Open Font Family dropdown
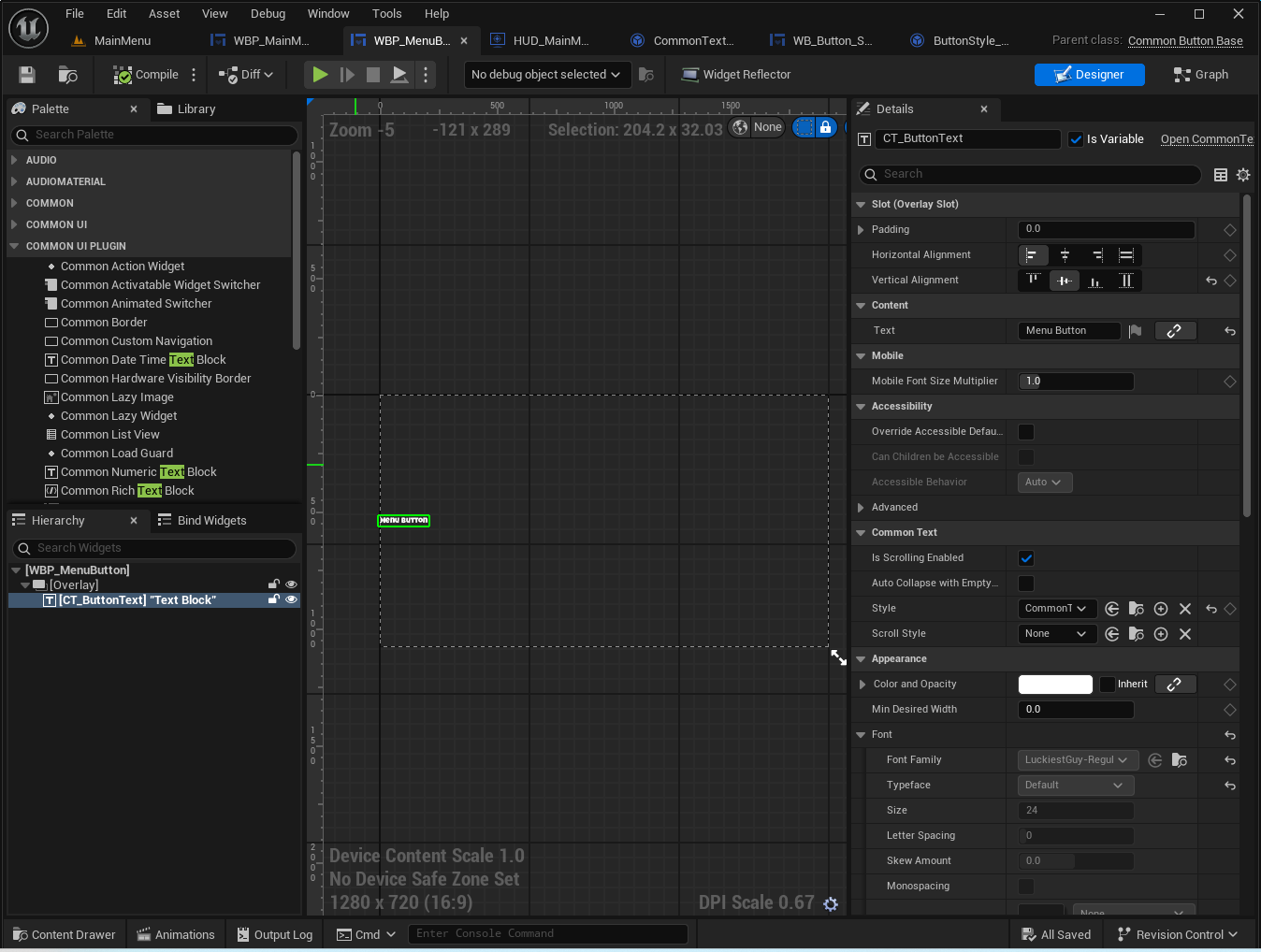This screenshot has height=952, width=1261. click(x=1078, y=760)
